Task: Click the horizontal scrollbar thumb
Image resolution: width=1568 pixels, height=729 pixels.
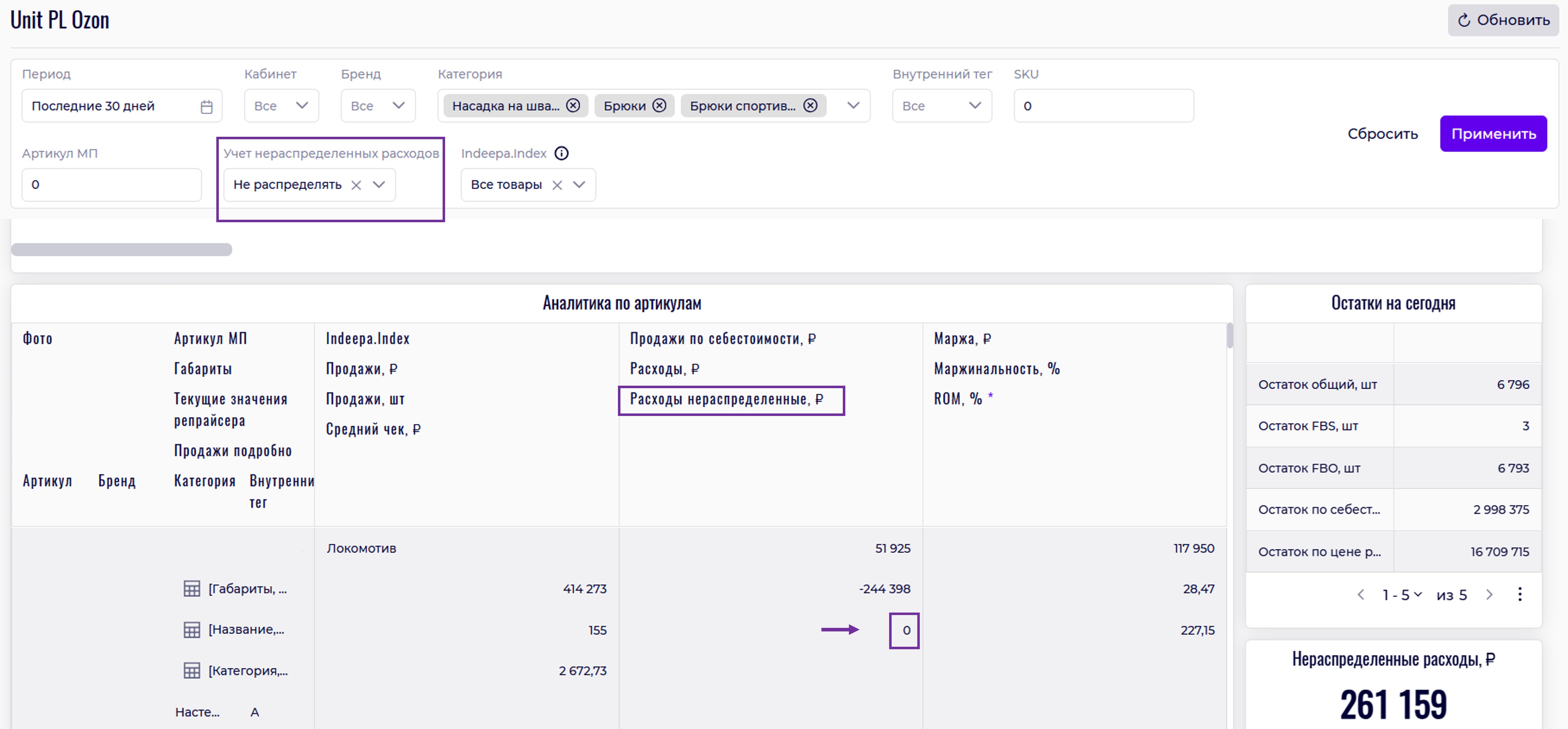Action: [x=122, y=250]
